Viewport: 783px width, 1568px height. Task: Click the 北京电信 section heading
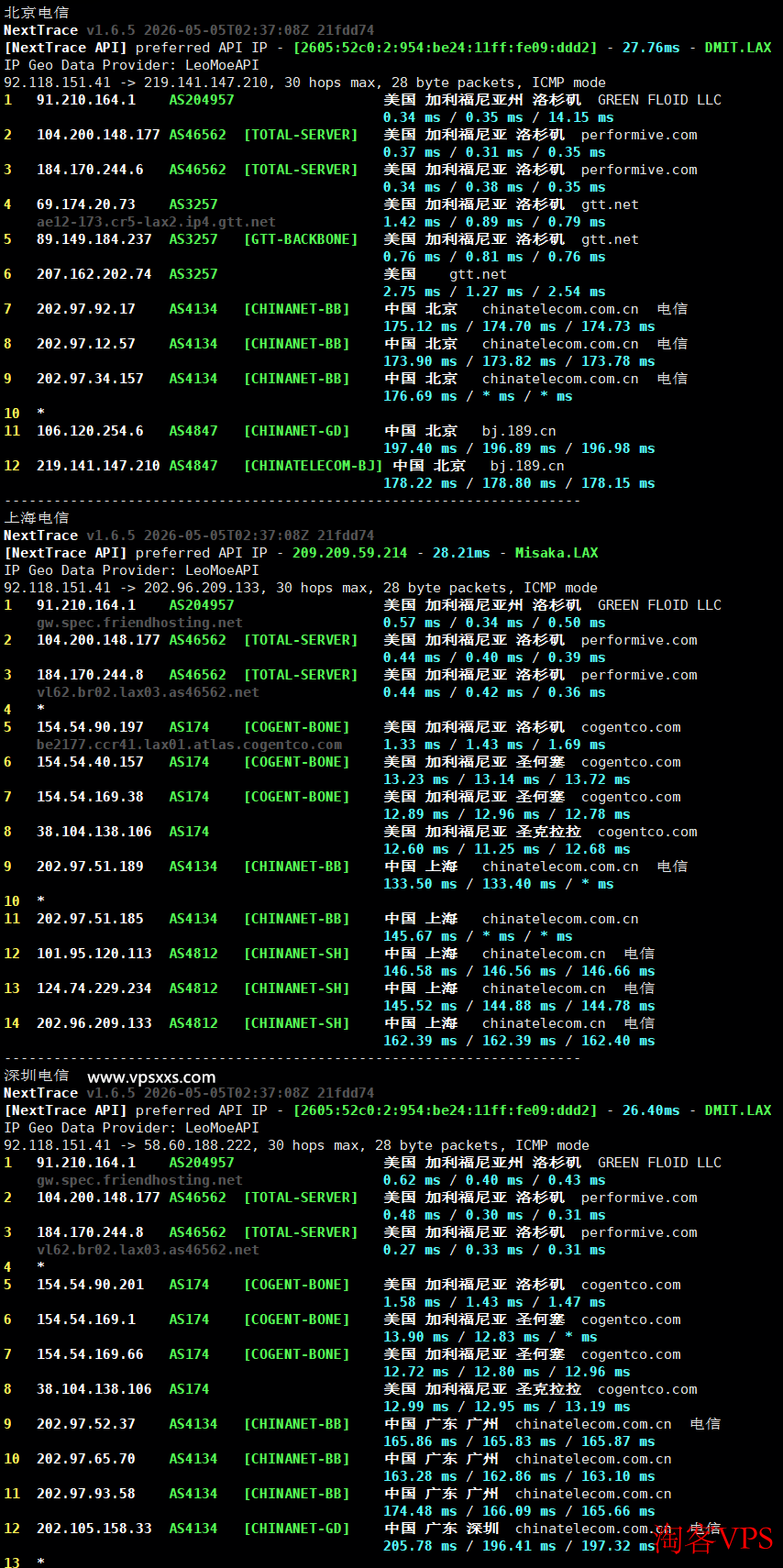37,13
